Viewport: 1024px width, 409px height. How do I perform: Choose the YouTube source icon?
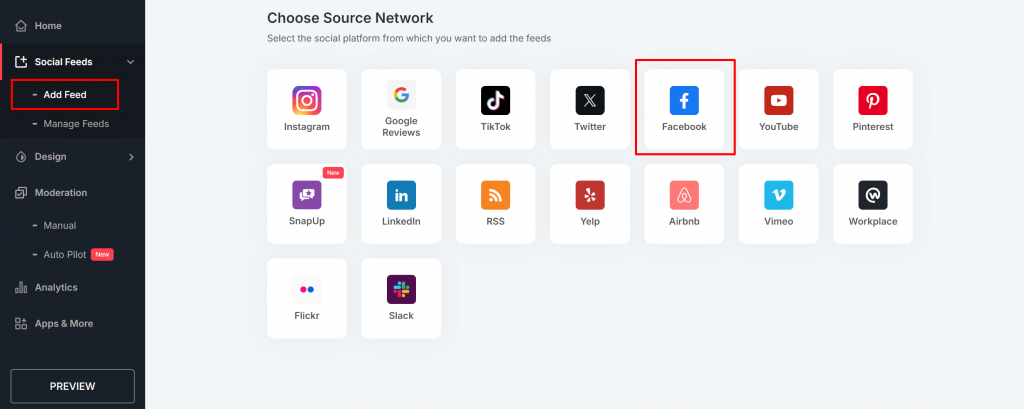[x=778, y=100]
